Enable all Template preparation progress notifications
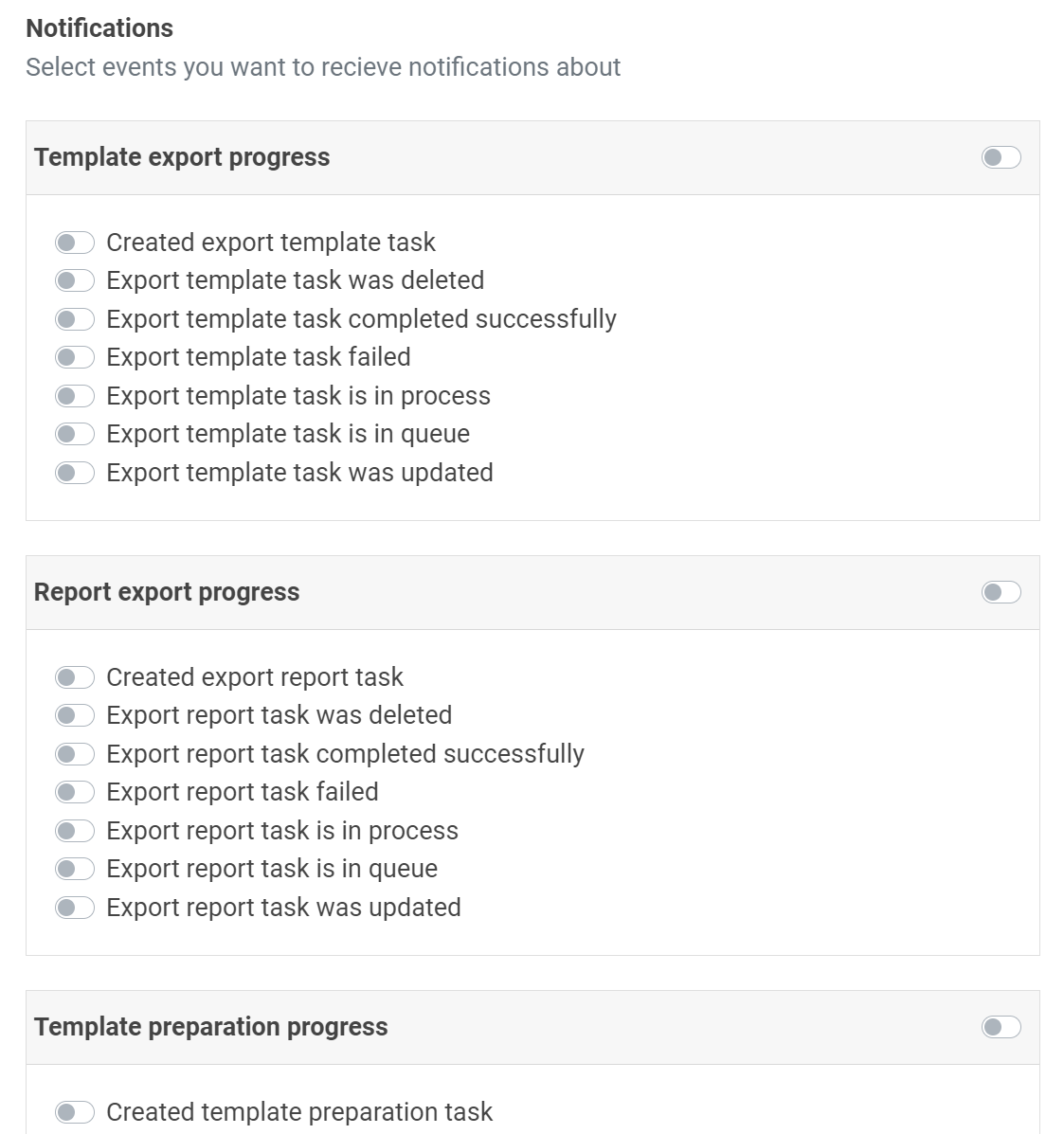The width and height of the screenshot is (1064, 1134). pos(1001,1027)
